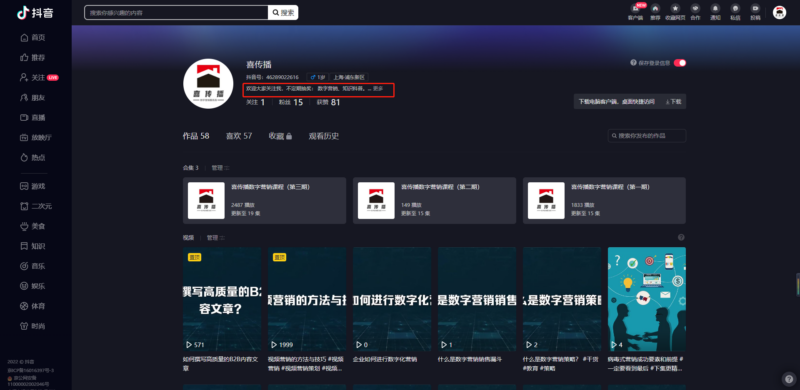Open 体育 category in sidebar
800x390 pixels.
(x=33, y=306)
